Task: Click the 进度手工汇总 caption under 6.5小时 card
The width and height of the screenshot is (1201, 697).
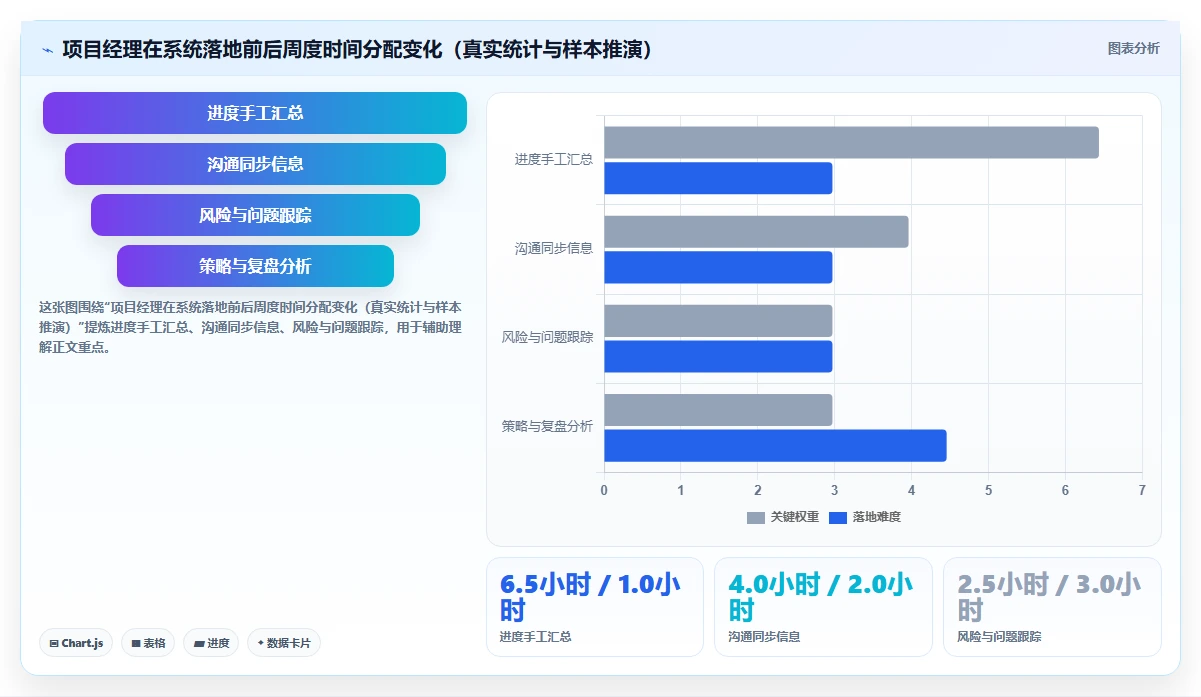Action: point(535,636)
